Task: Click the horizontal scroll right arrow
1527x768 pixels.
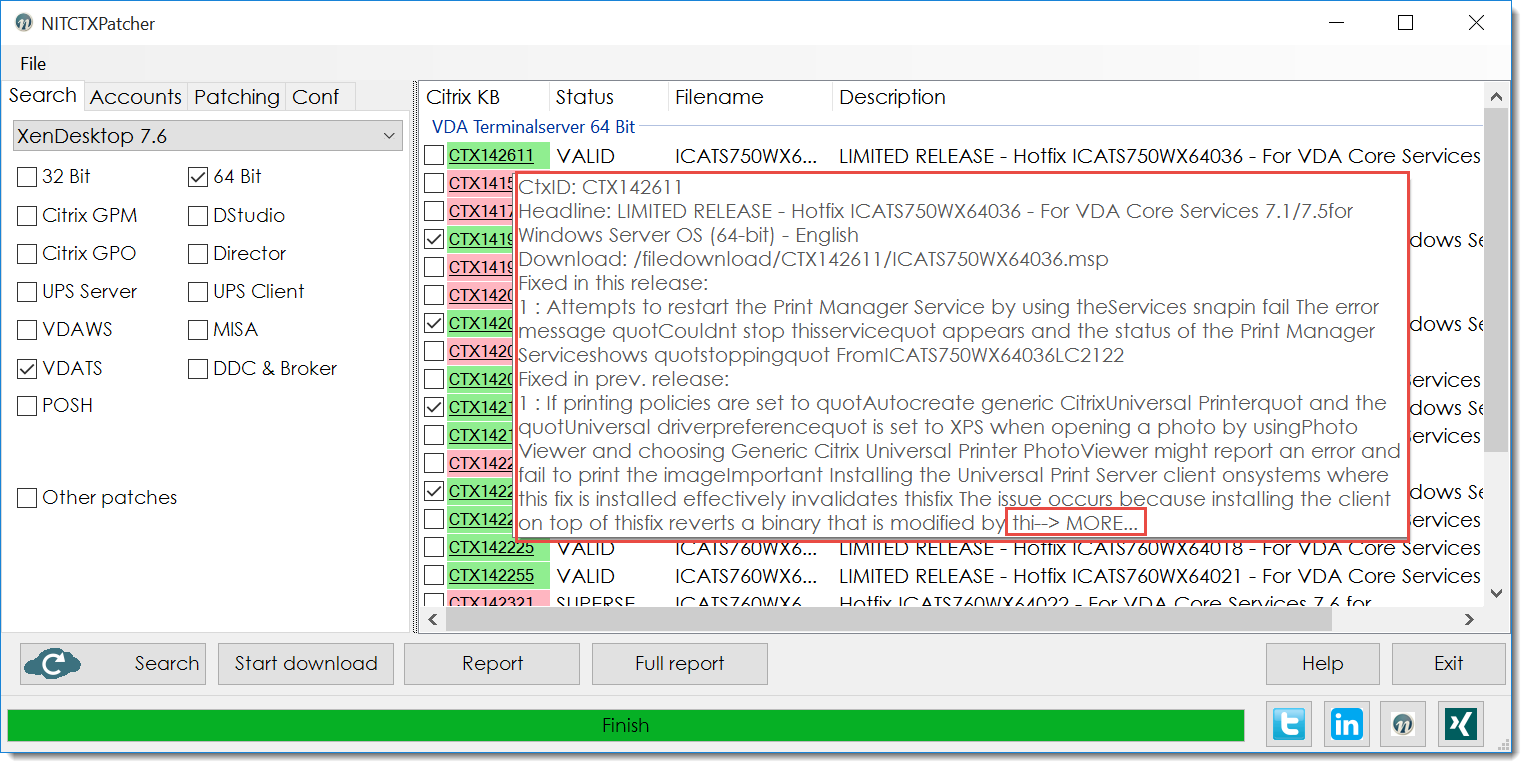Action: [1470, 620]
